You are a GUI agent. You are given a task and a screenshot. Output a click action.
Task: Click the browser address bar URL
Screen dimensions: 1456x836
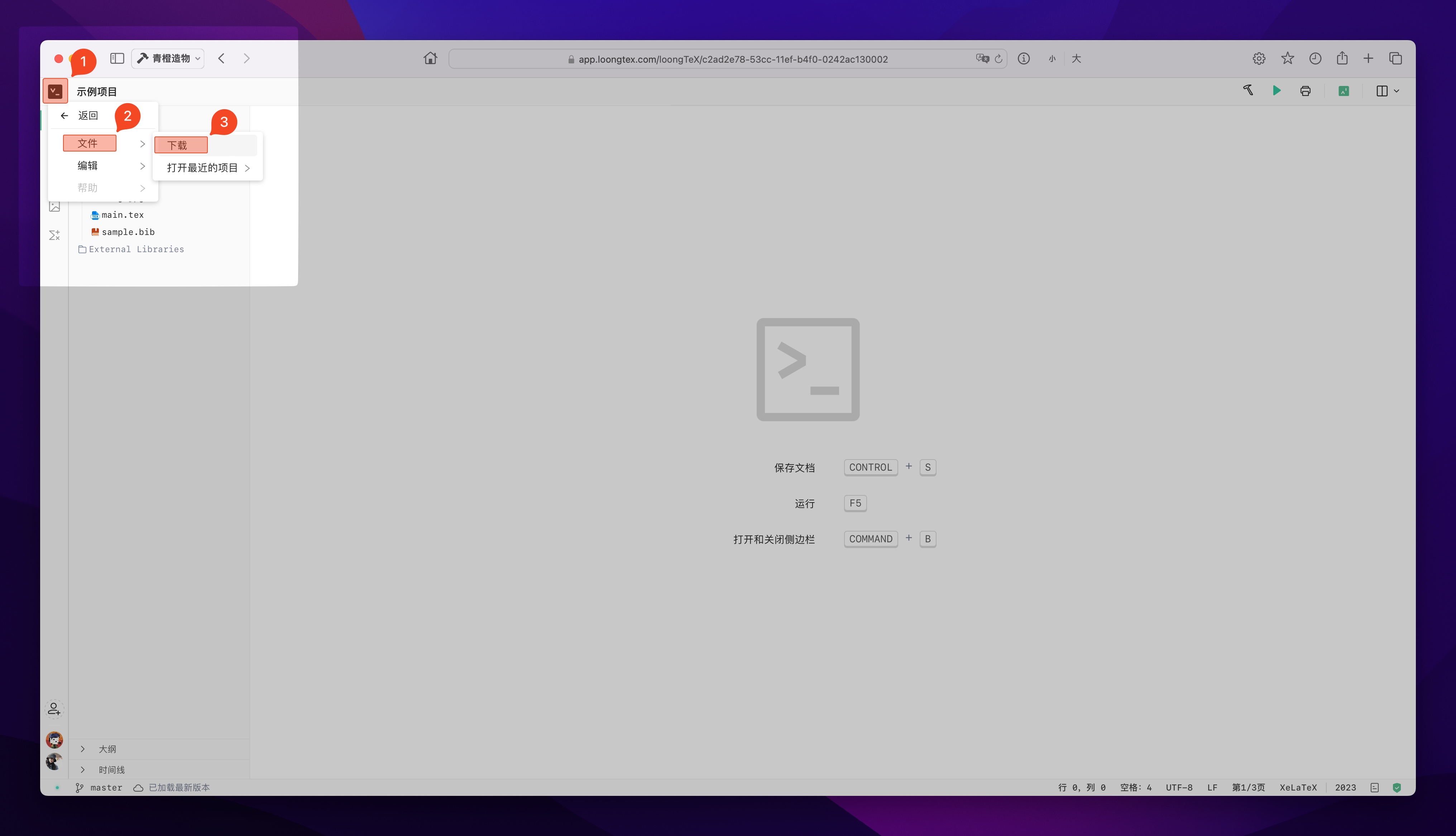click(x=733, y=59)
